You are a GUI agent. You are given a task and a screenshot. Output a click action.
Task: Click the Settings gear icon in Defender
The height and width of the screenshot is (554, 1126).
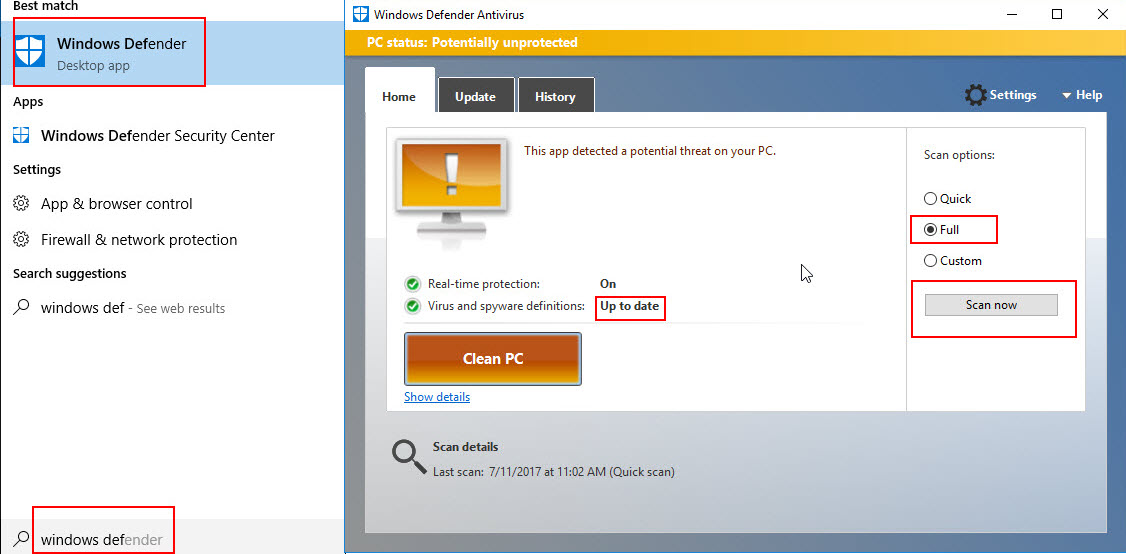pyautogui.click(x=975, y=95)
